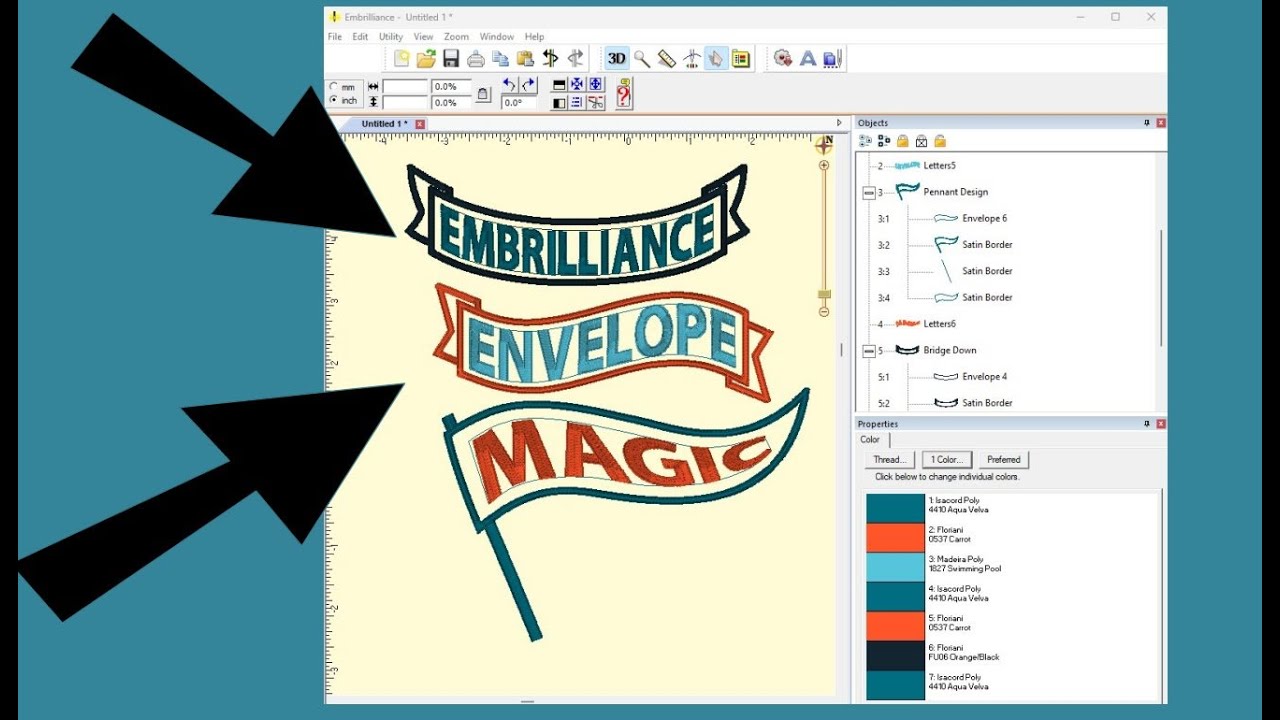Click the rotation angle field showing 0.0°
The height and width of the screenshot is (720, 1280).
tap(519, 102)
